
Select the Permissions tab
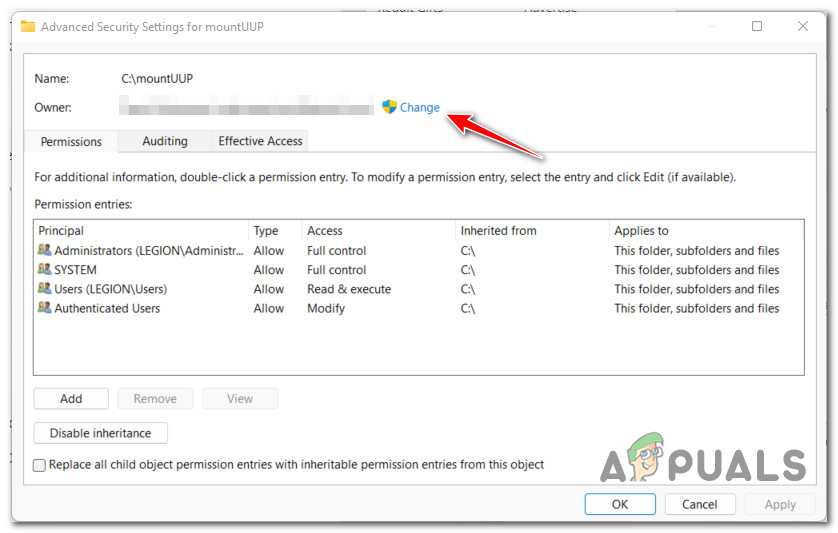(71, 142)
